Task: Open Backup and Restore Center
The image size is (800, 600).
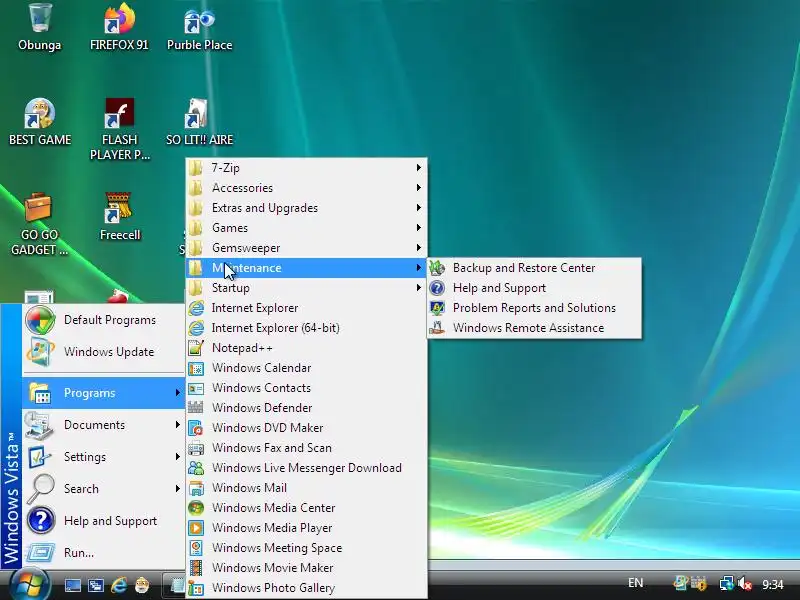Action: click(x=534, y=268)
